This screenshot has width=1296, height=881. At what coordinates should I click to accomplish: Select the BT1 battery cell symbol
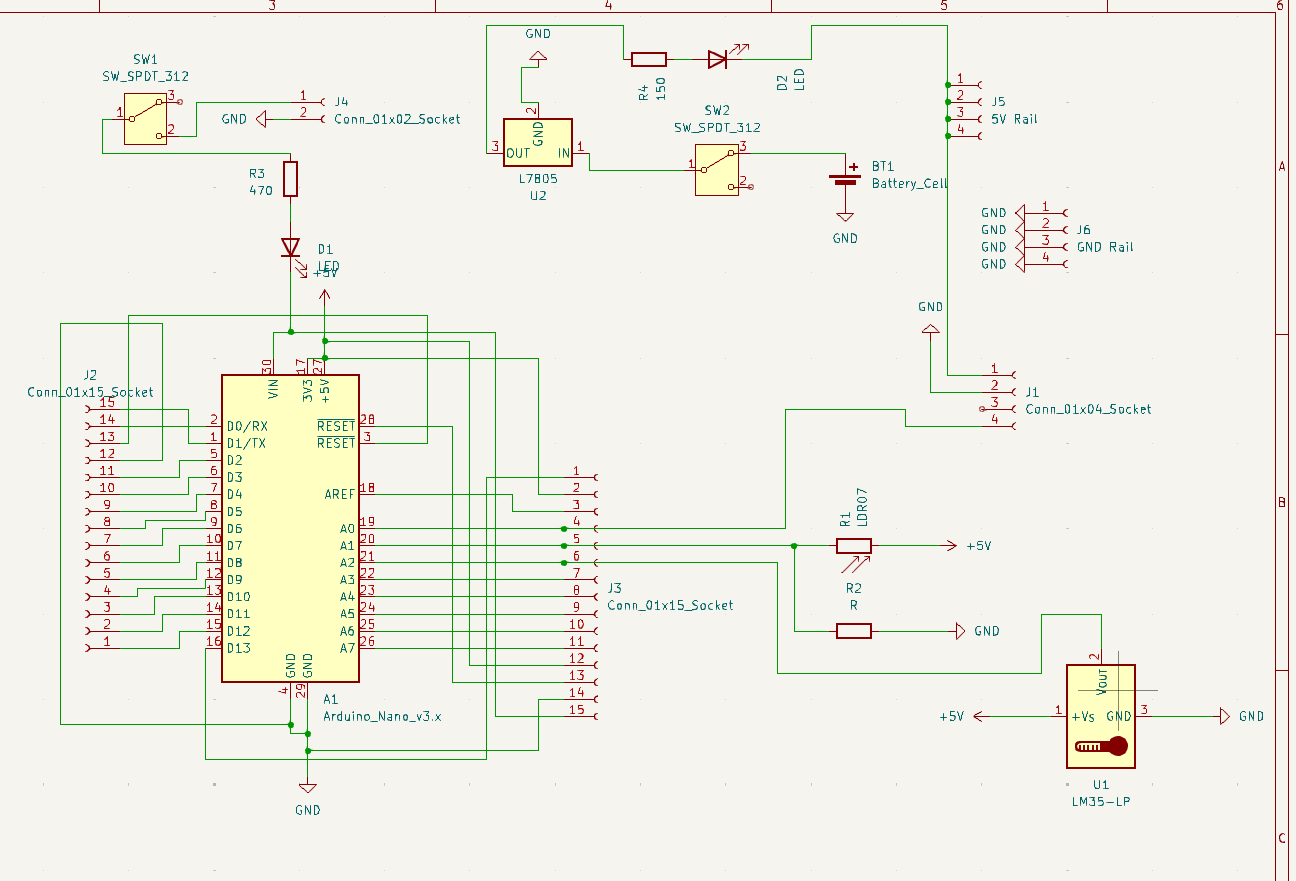[x=846, y=180]
